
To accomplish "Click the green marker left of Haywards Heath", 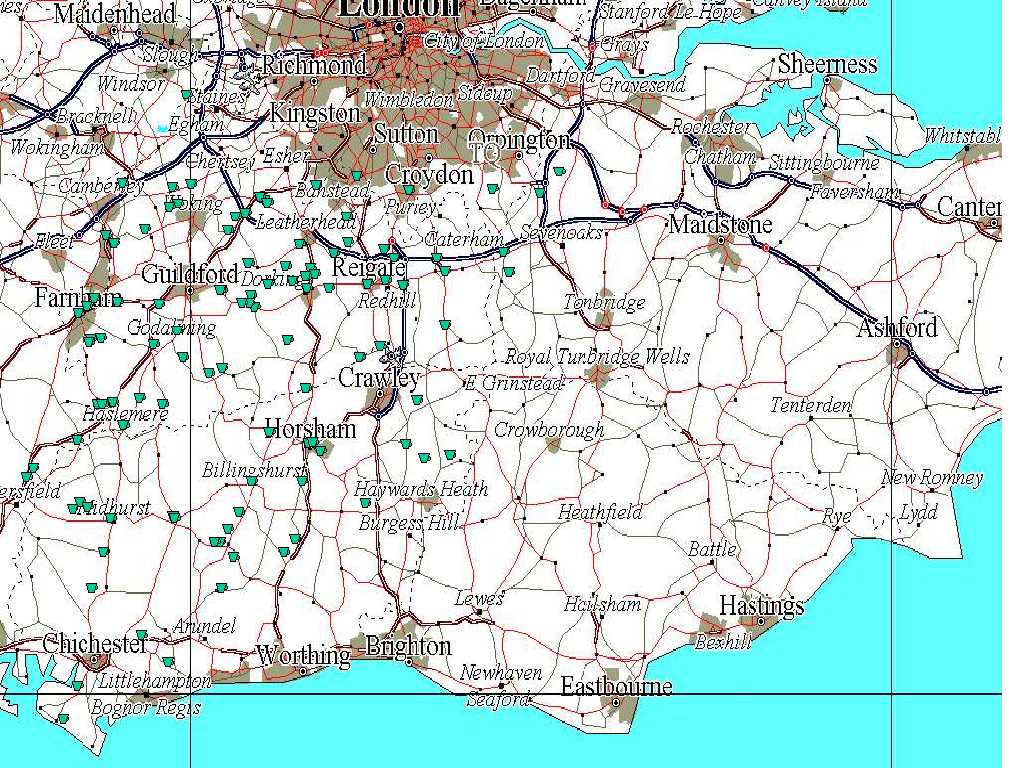I will coord(365,503).
